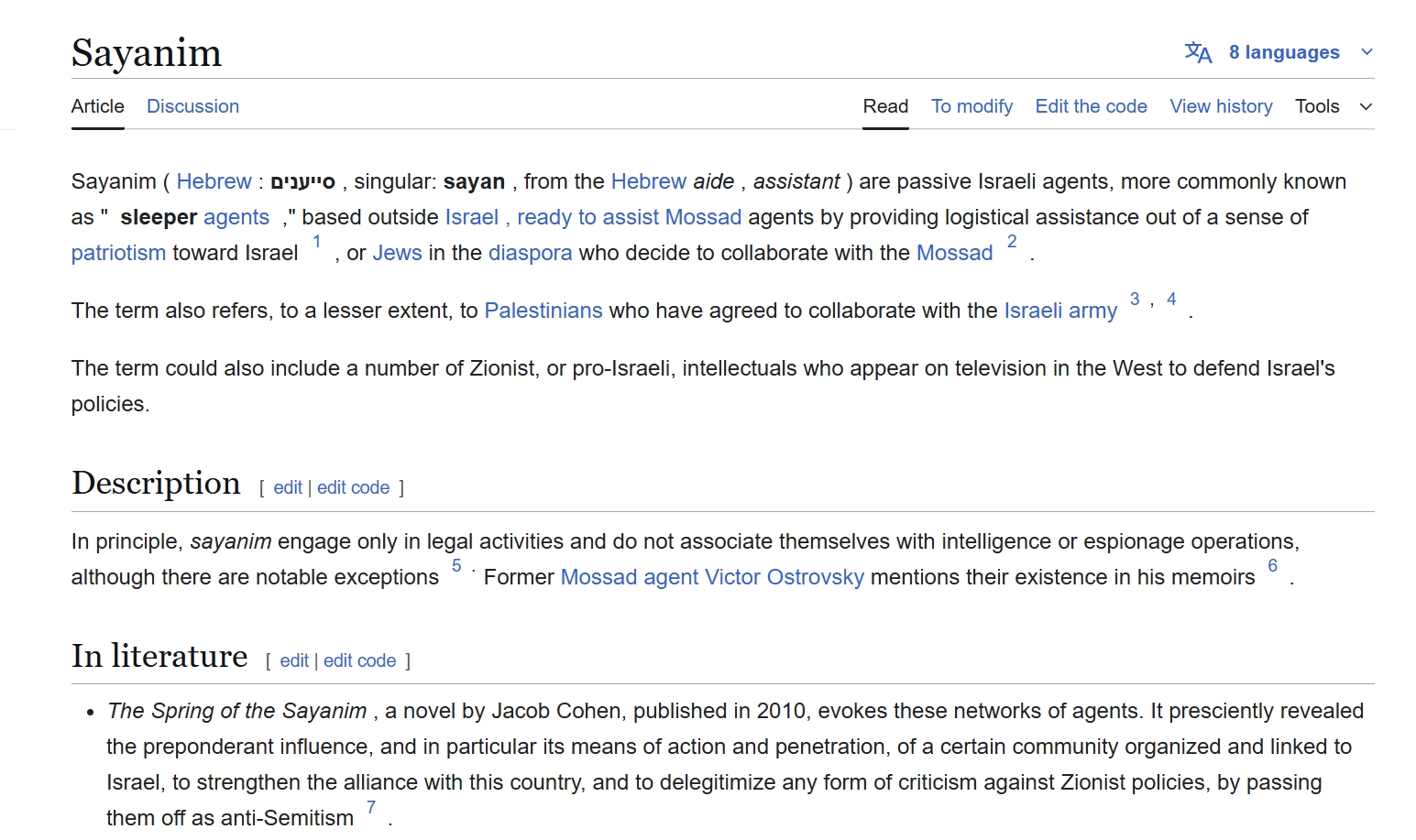1416x840 pixels.
Task: Follow 'Mossad agent Victor Ostrovsky' link
Action: pos(712,577)
